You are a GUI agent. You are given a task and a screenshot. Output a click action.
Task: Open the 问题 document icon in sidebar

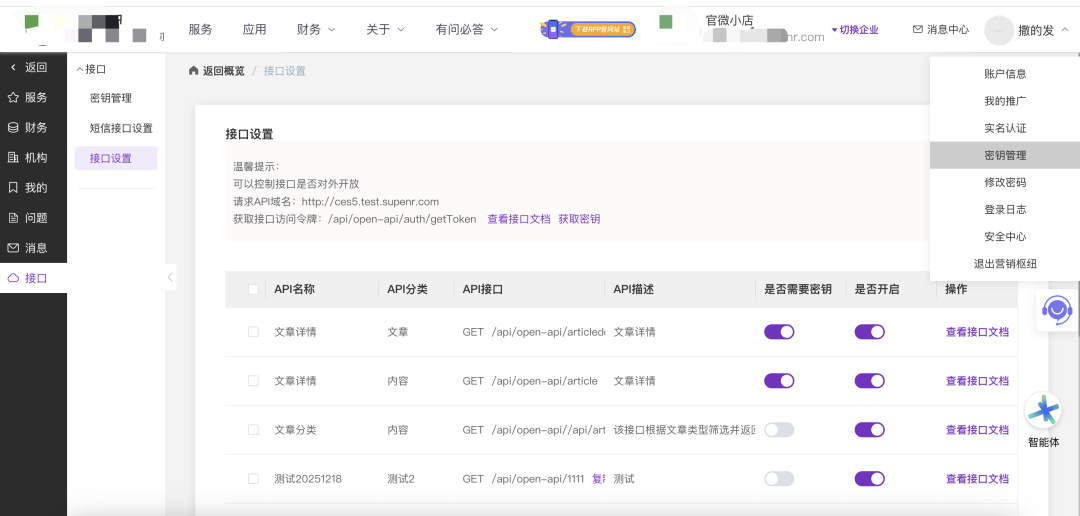13,218
